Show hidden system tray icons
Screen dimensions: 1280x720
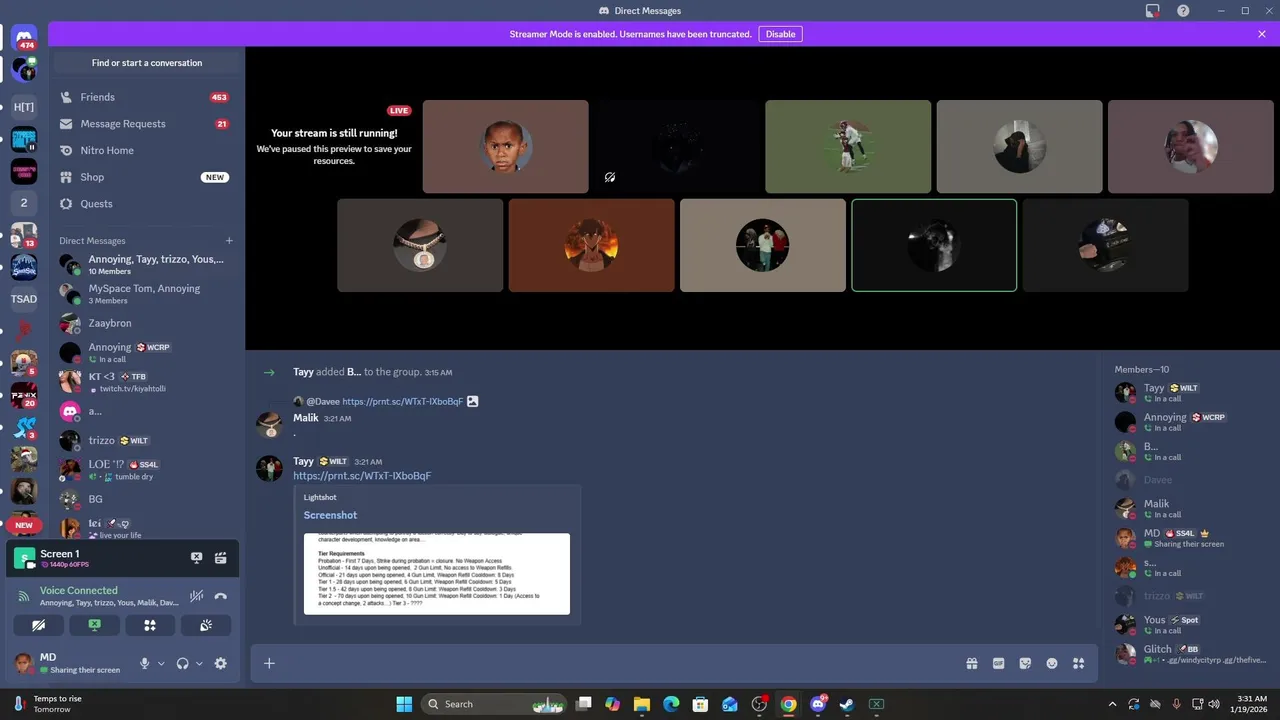[1112, 704]
